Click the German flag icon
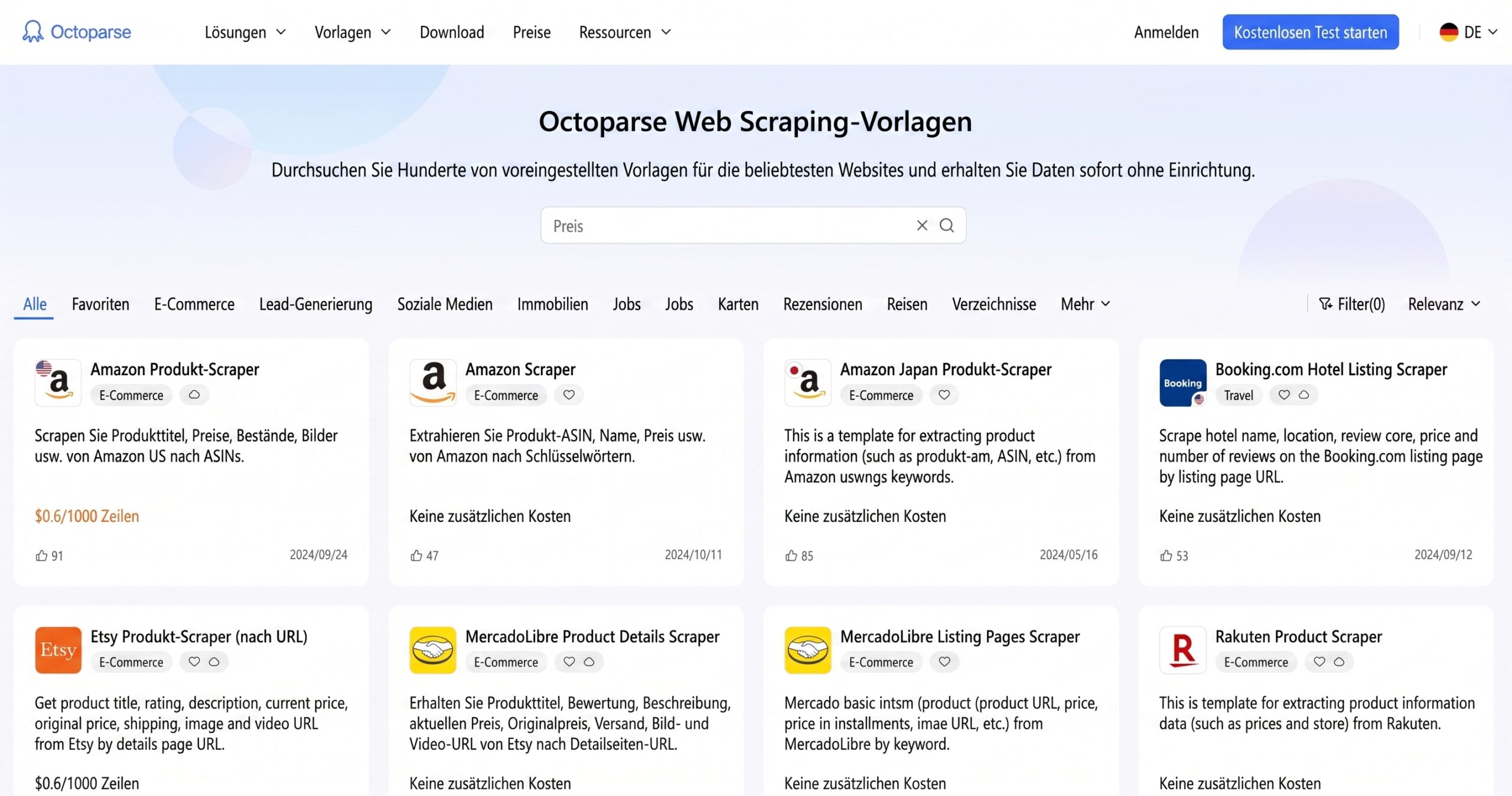 click(x=1448, y=32)
